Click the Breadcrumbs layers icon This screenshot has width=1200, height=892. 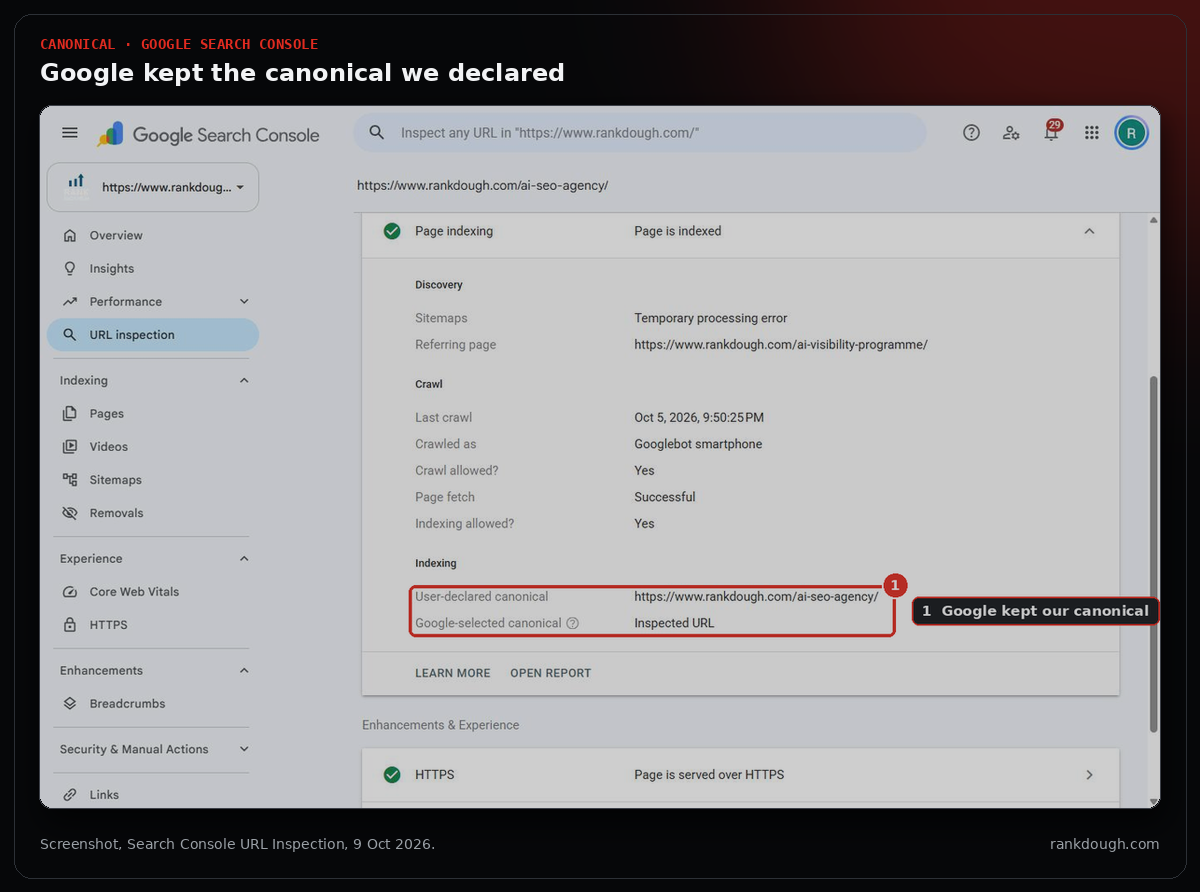click(70, 704)
